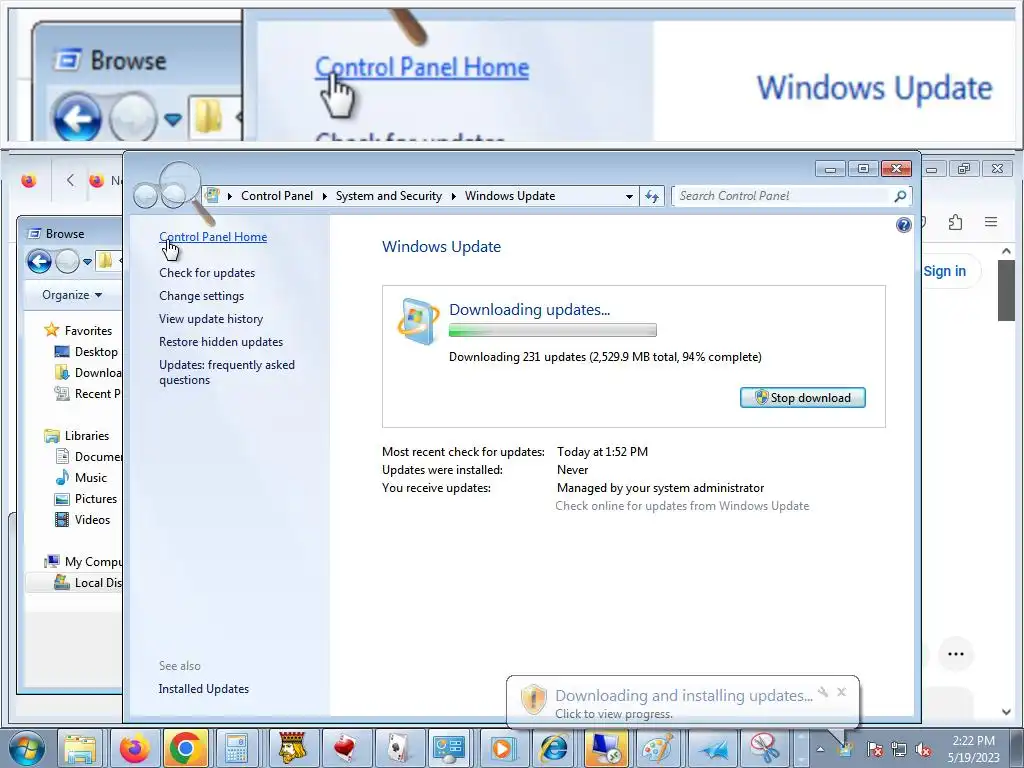Open Paint from the taskbar
This screenshot has height=768, width=1024.
pos(658,748)
